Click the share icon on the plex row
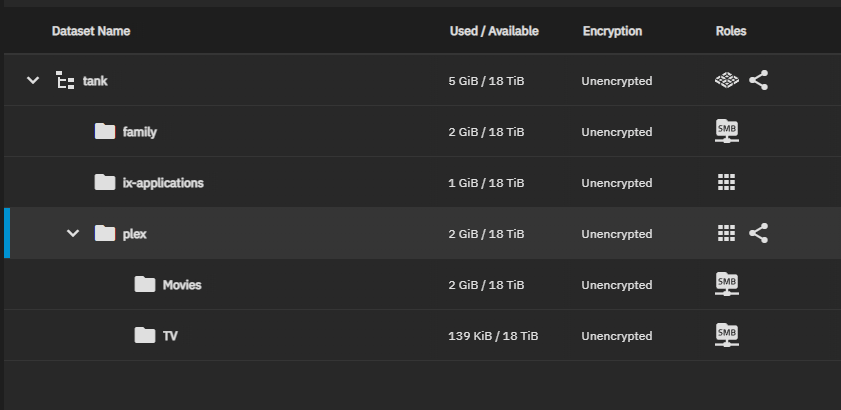This screenshot has width=841, height=410. click(758, 233)
